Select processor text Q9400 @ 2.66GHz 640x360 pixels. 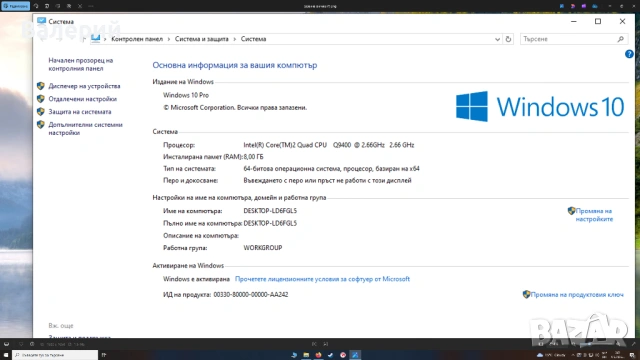coord(358,145)
